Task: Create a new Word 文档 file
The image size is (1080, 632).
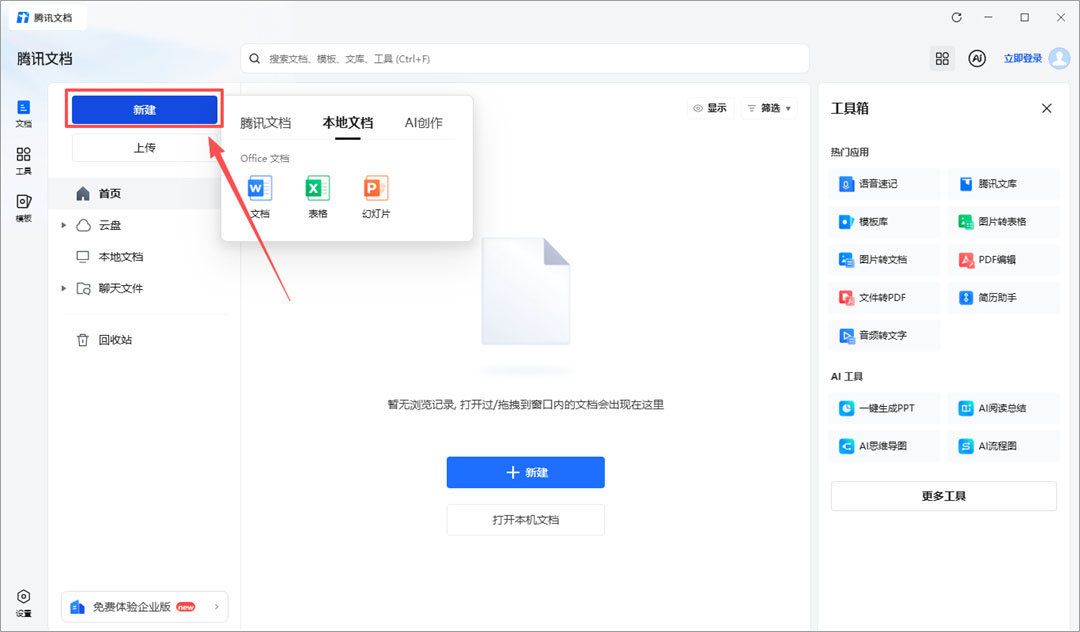Action: tap(260, 197)
